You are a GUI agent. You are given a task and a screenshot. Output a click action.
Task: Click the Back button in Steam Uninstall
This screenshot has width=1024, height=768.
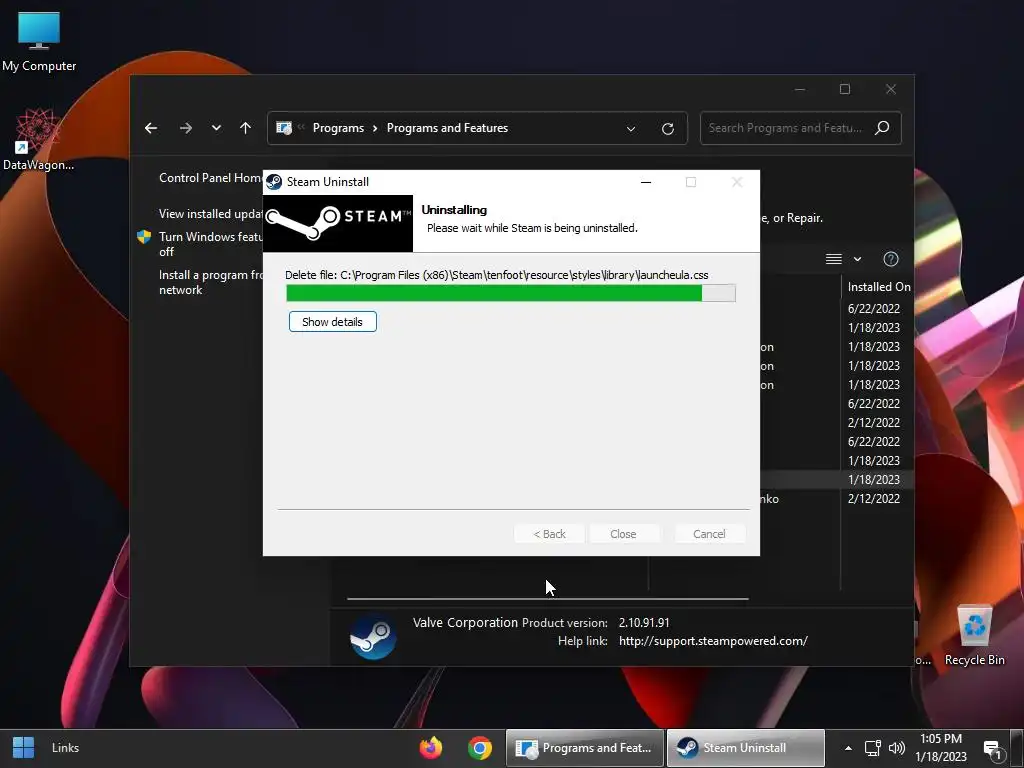click(x=549, y=534)
